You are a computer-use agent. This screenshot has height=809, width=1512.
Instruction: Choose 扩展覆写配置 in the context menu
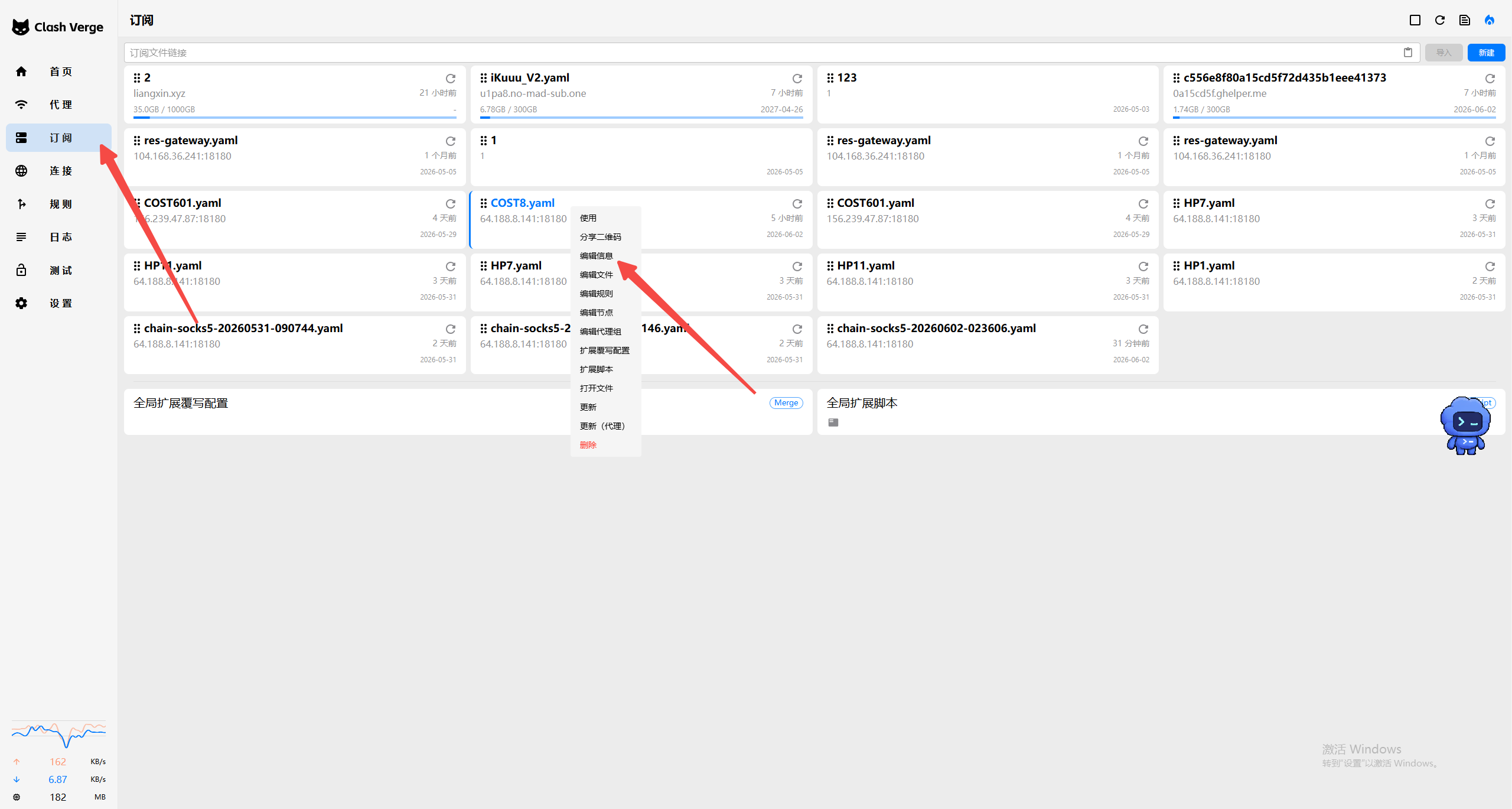[x=606, y=350]
